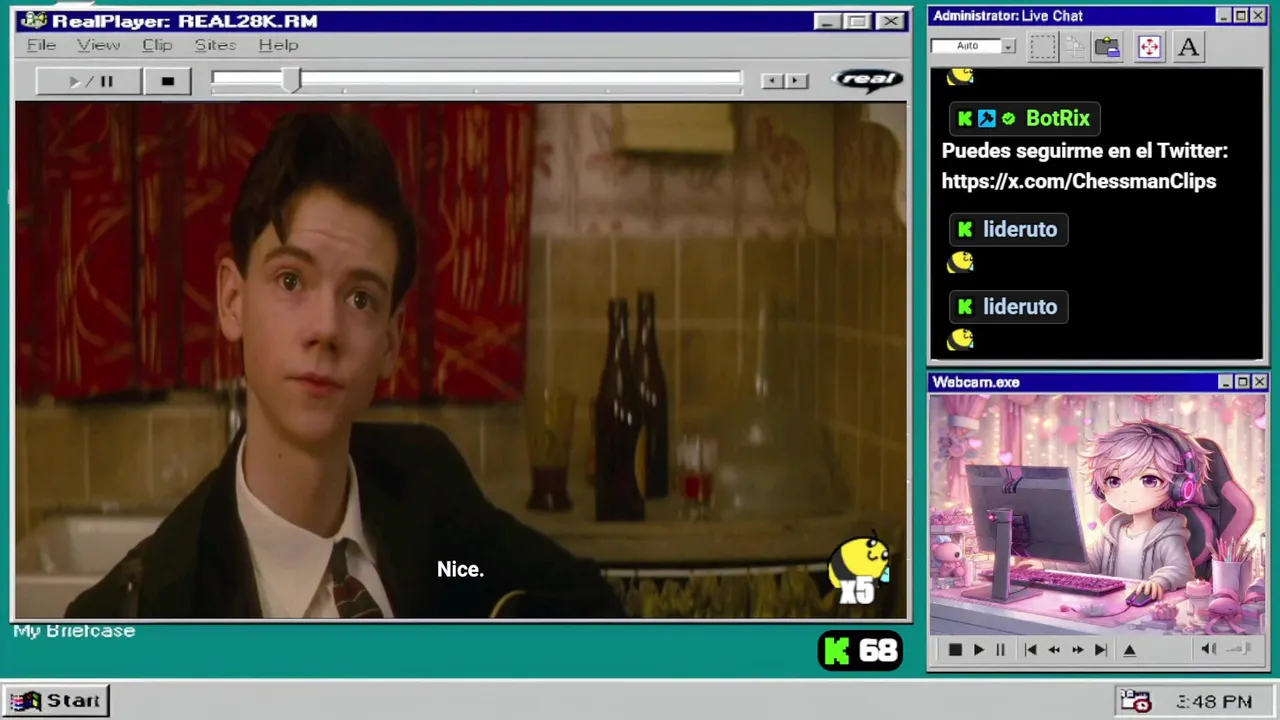Click the last lideruto username badge
The image size is (1280, 720).
pos(1008,306)
